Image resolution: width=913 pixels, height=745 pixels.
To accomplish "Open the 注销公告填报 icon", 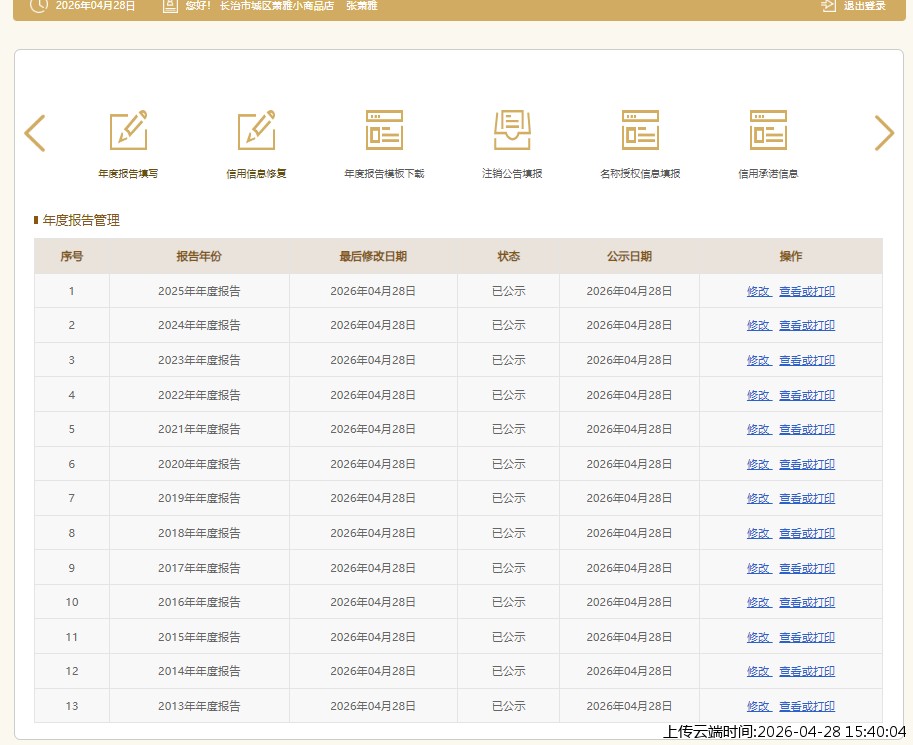I will [x=512, y=131].
